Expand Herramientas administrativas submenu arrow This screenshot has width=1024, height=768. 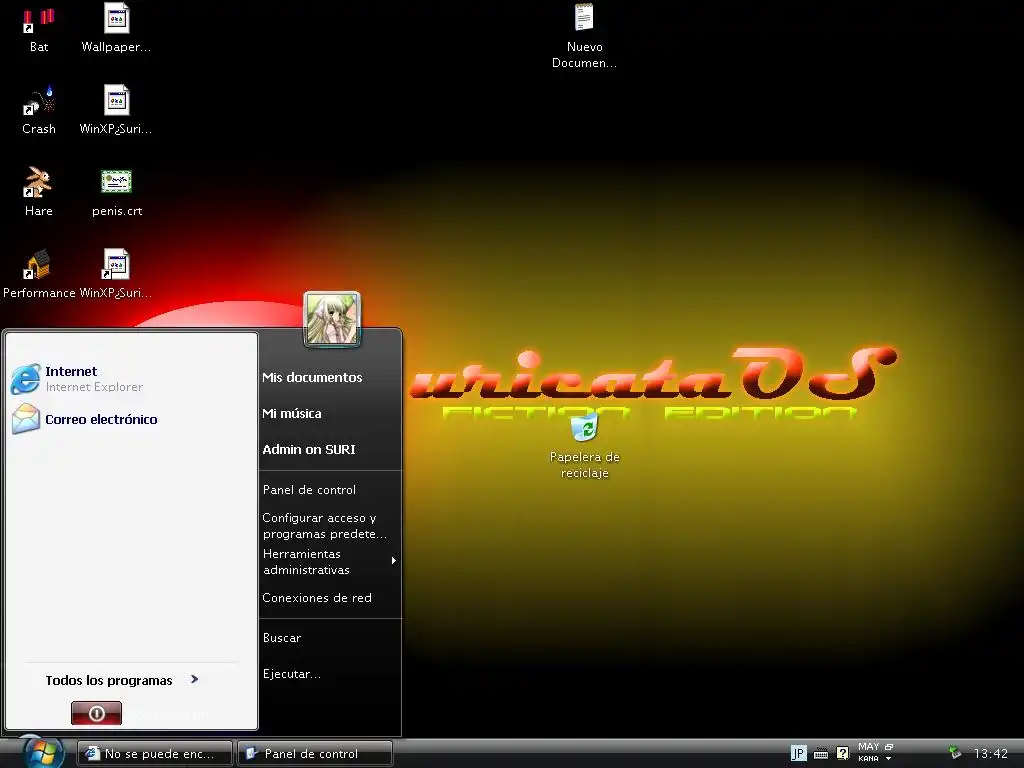coord(394,561)
